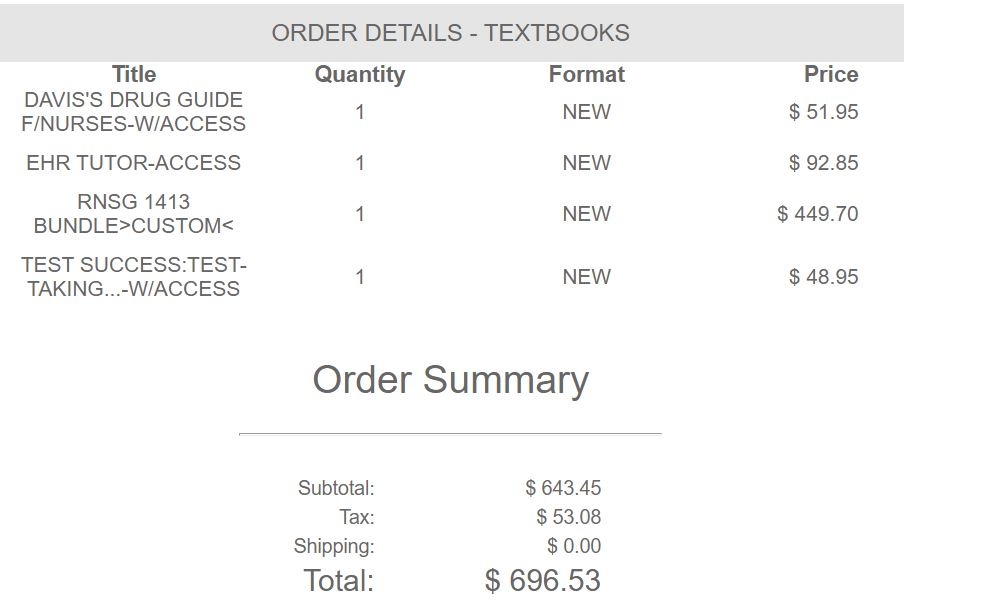Select the RNSG 1413 Bundle title
993x613 pixels.
point(134,213)
